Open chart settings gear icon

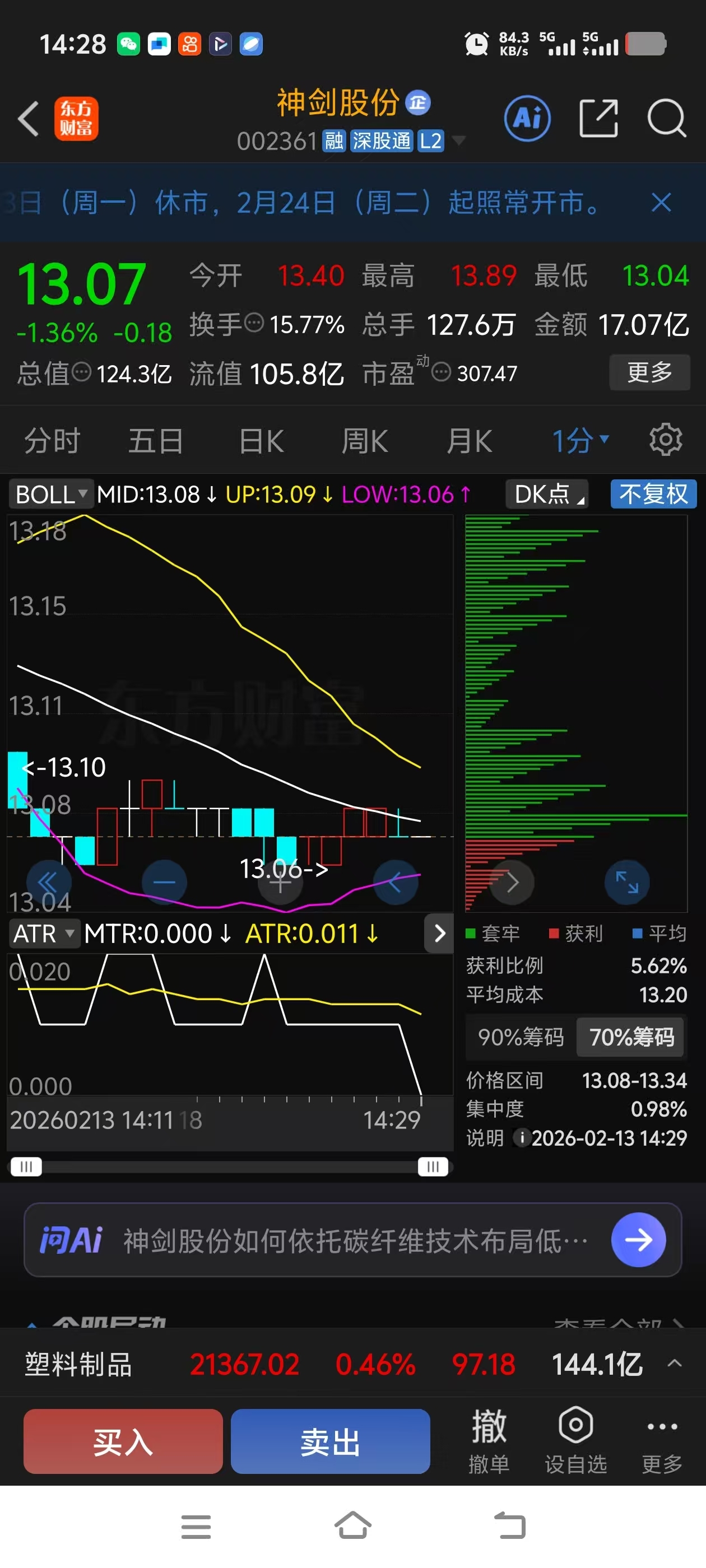[x=666, y=440]
